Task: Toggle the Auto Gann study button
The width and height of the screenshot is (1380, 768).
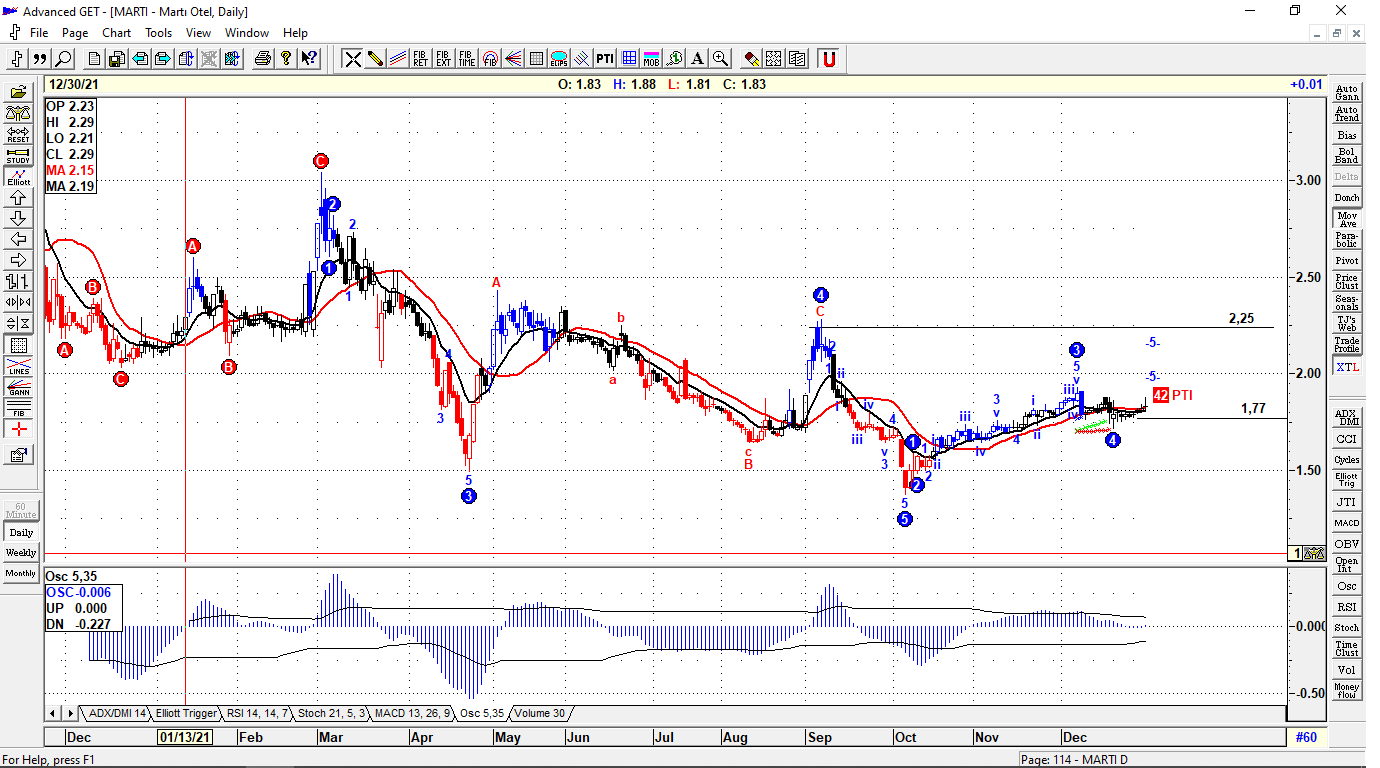Action: [1347, 92]
